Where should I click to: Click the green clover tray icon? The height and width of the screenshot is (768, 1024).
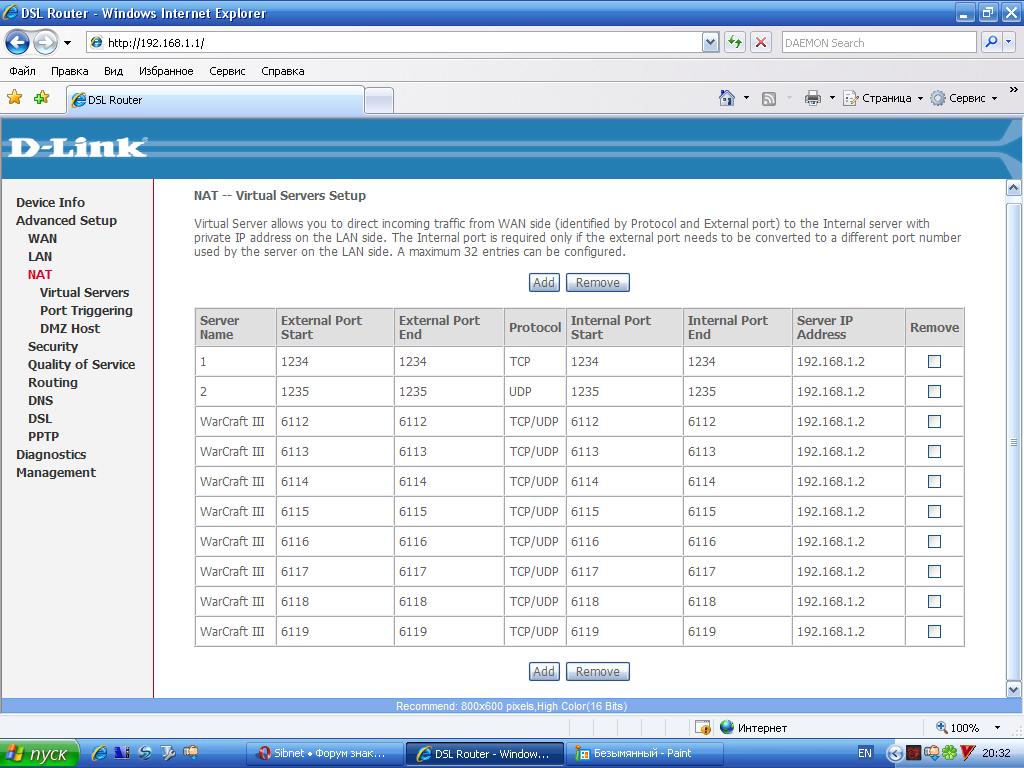pos(949,753)
